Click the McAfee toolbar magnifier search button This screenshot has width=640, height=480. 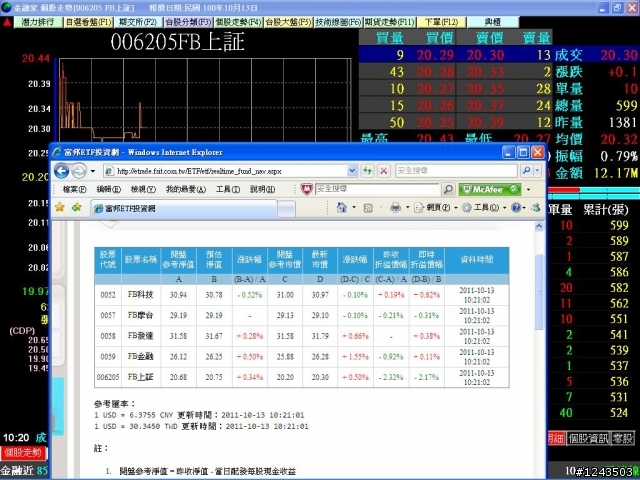pos(448,189)
